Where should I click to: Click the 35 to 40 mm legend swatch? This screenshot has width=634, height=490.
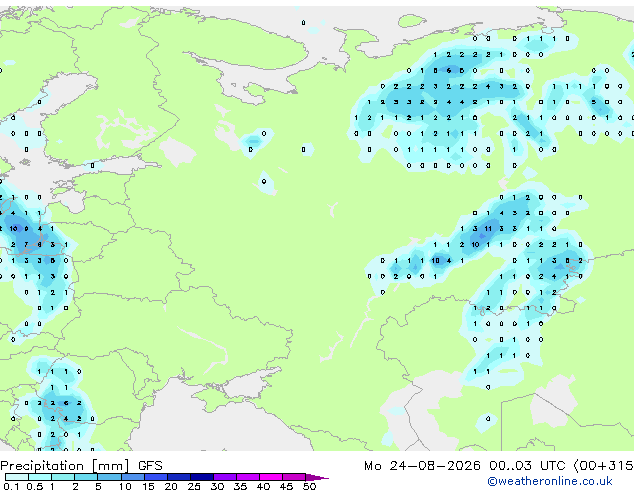tap(248, 477)
